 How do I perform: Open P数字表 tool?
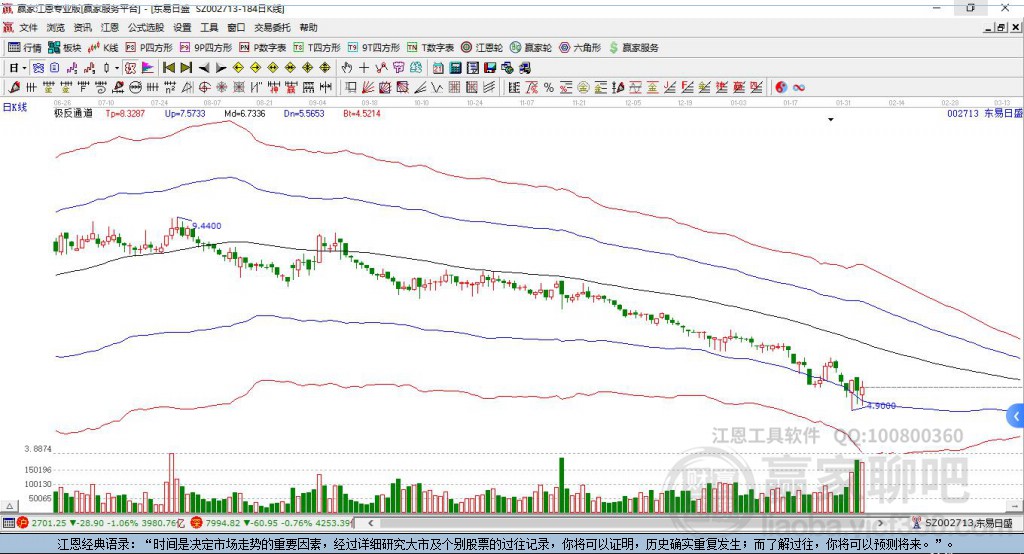263,48
